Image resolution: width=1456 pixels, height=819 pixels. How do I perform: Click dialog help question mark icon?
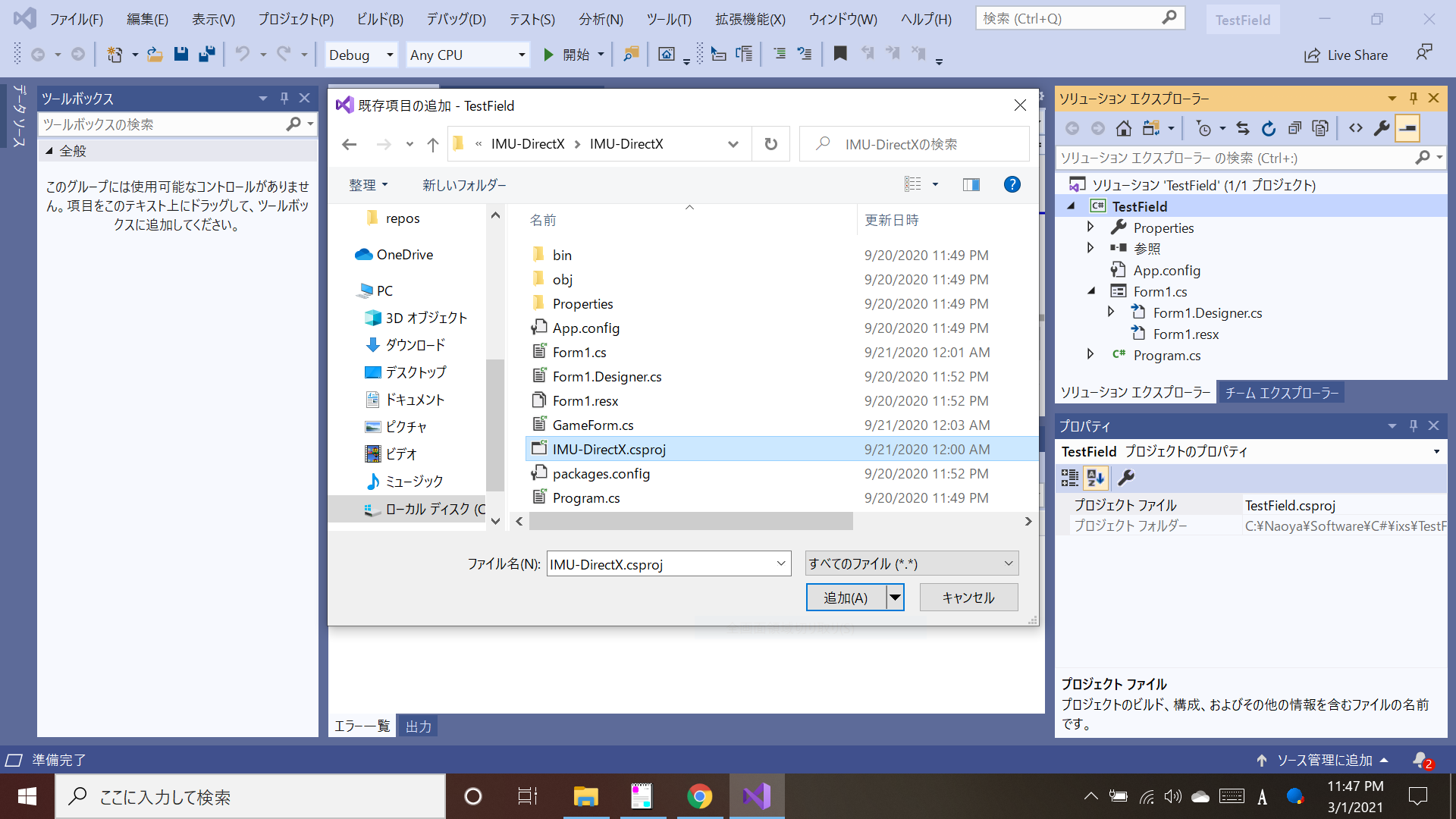[1012, 184]
